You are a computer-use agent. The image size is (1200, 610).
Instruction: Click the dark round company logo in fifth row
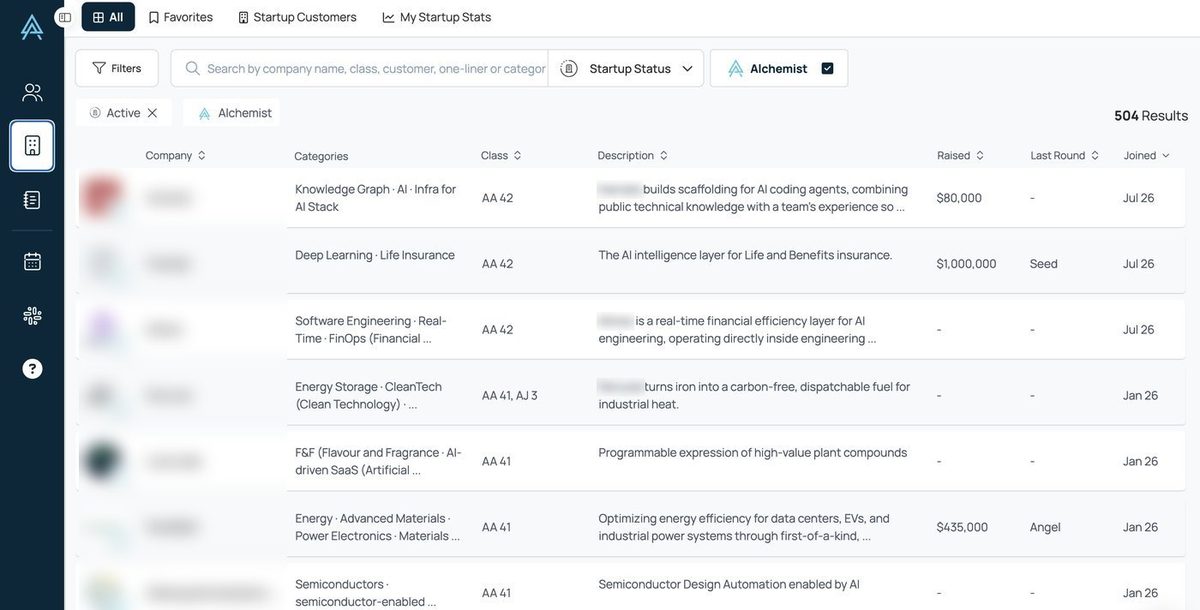point(102,461)
